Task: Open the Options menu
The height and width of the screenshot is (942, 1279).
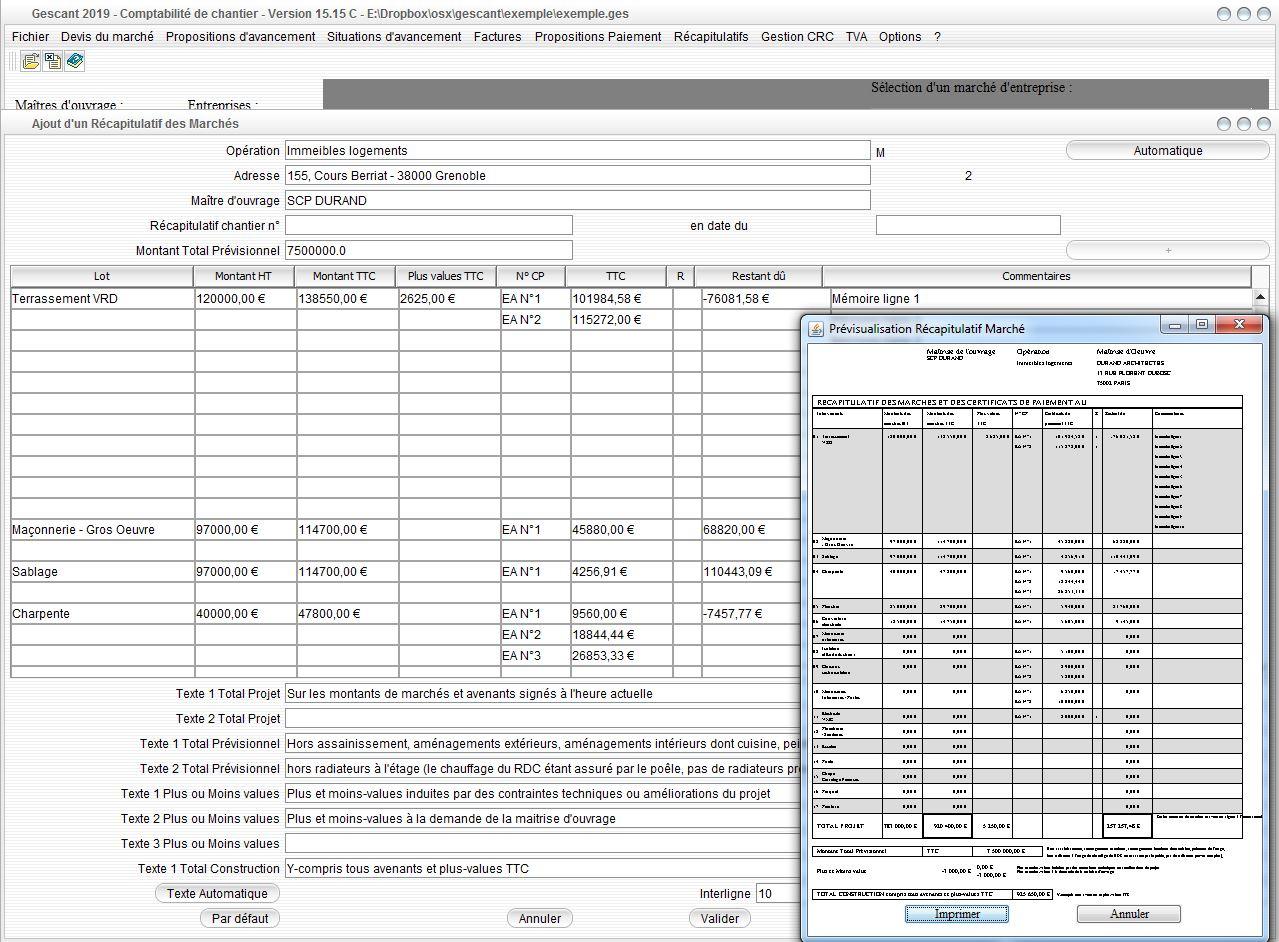Action: 900,36
